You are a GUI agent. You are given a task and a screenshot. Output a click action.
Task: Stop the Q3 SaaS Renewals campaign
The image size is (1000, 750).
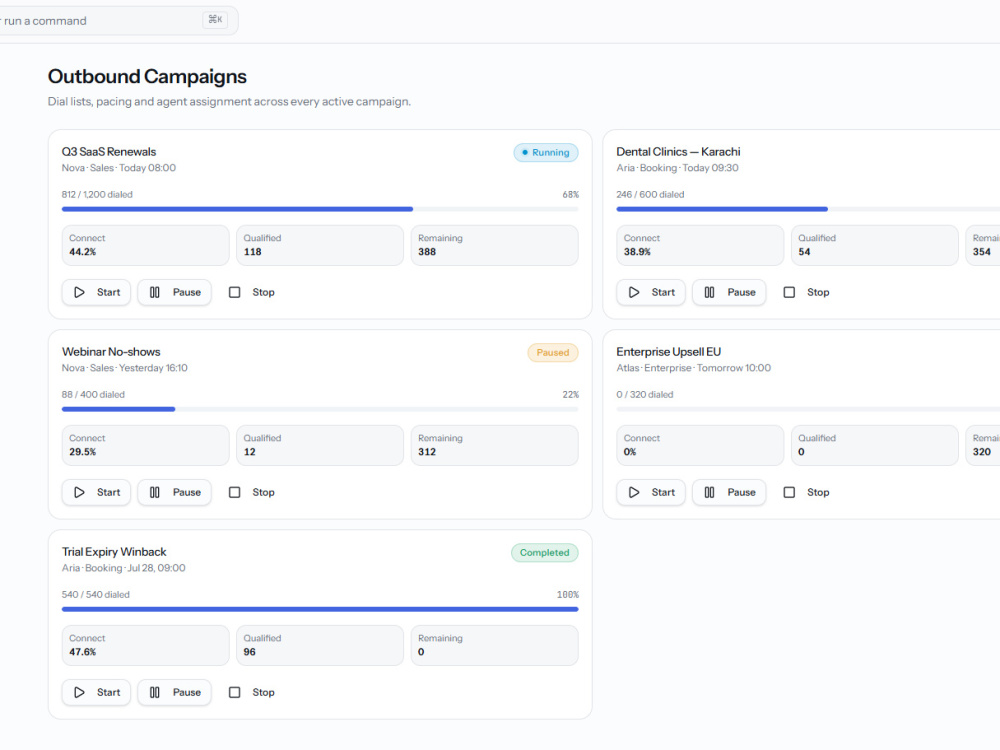[x=252, y=292]
